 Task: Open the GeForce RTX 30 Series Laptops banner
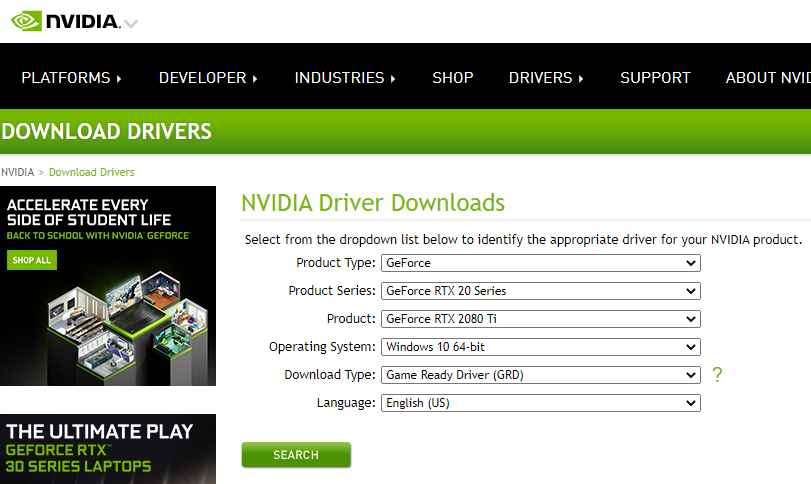[108, 449]
